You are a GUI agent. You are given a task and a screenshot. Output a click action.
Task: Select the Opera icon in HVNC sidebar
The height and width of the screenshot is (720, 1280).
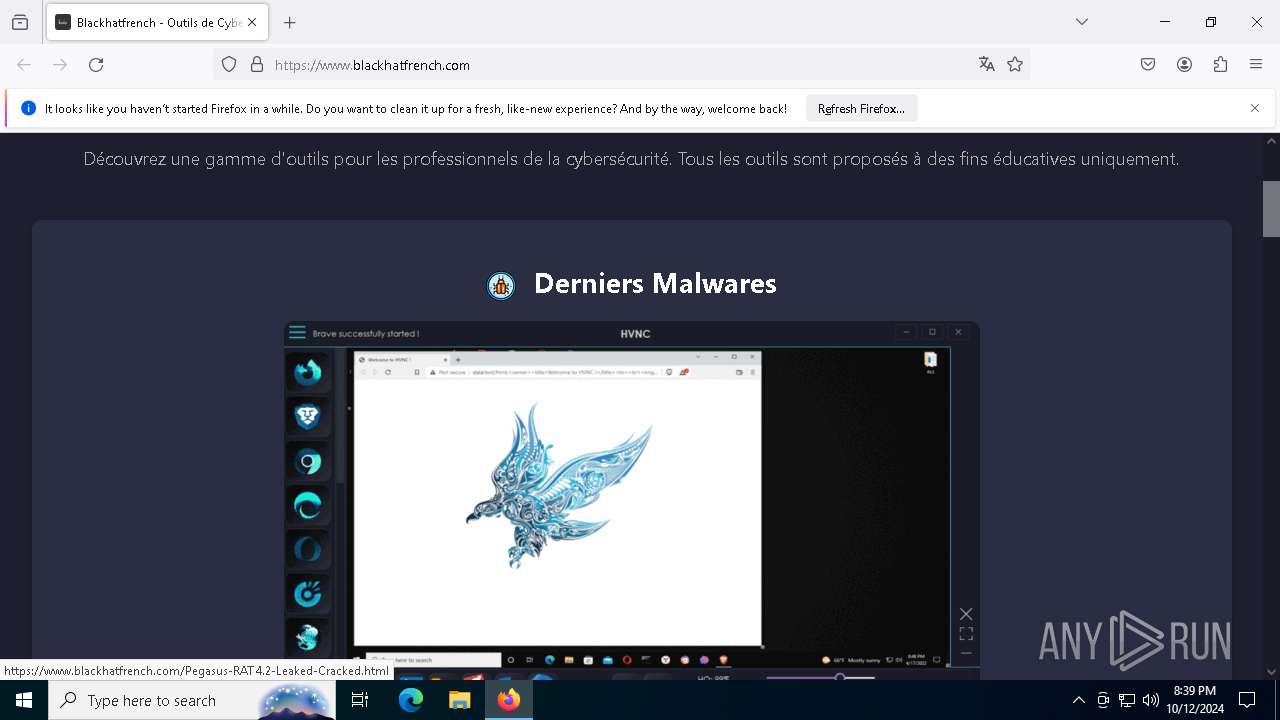(308, 549)
